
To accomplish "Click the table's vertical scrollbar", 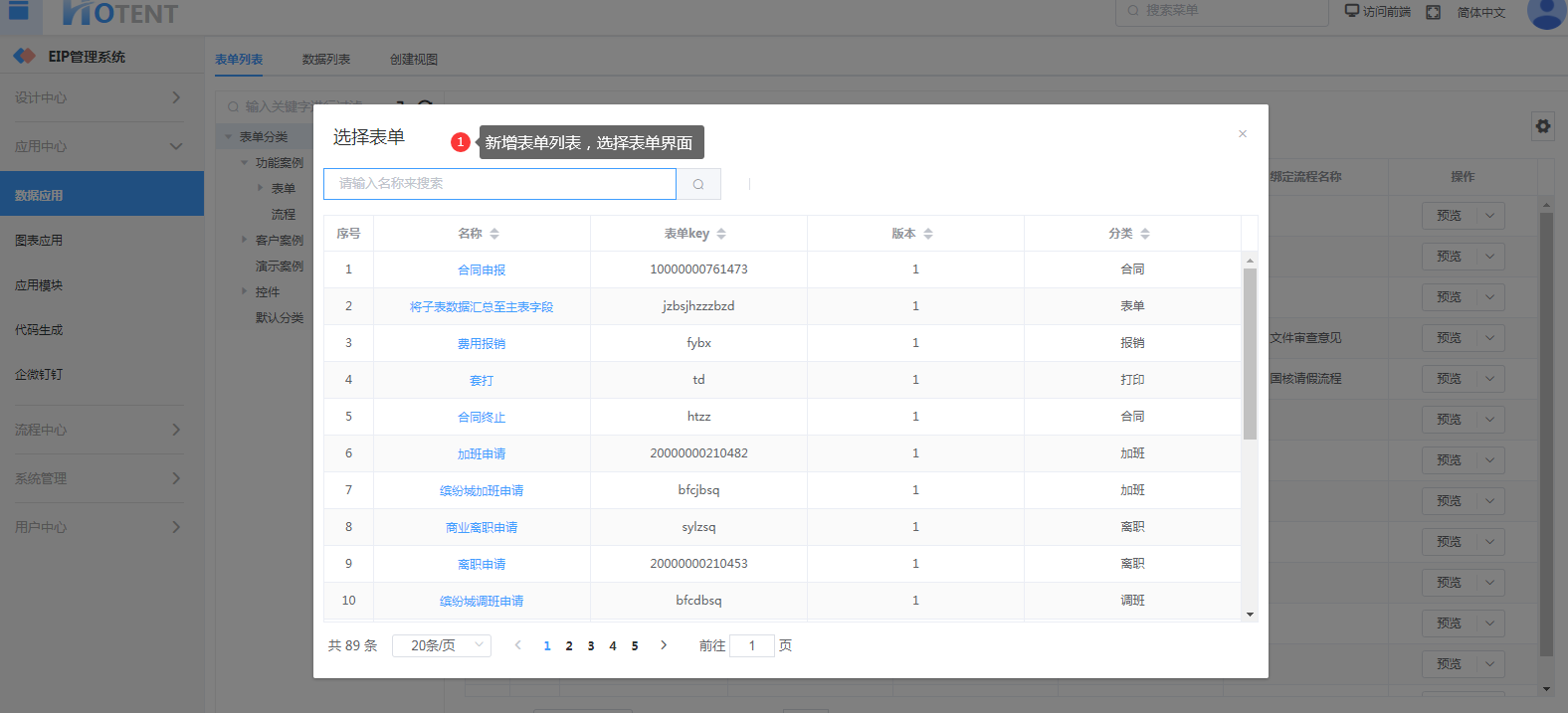I will click(1250, 353).
